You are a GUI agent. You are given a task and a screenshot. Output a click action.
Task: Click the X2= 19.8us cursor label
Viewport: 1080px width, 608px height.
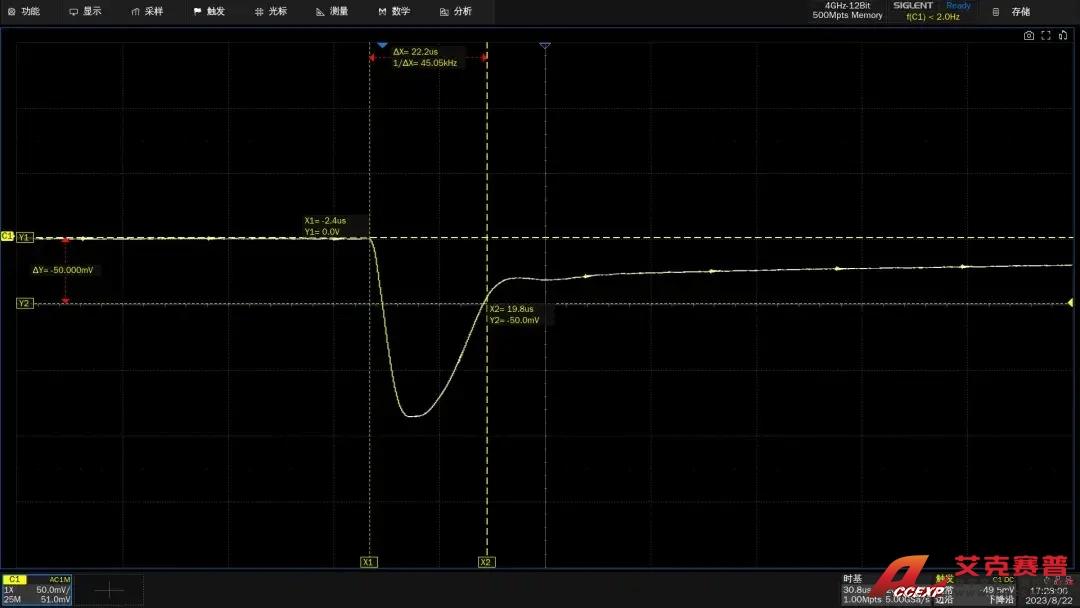511,308
